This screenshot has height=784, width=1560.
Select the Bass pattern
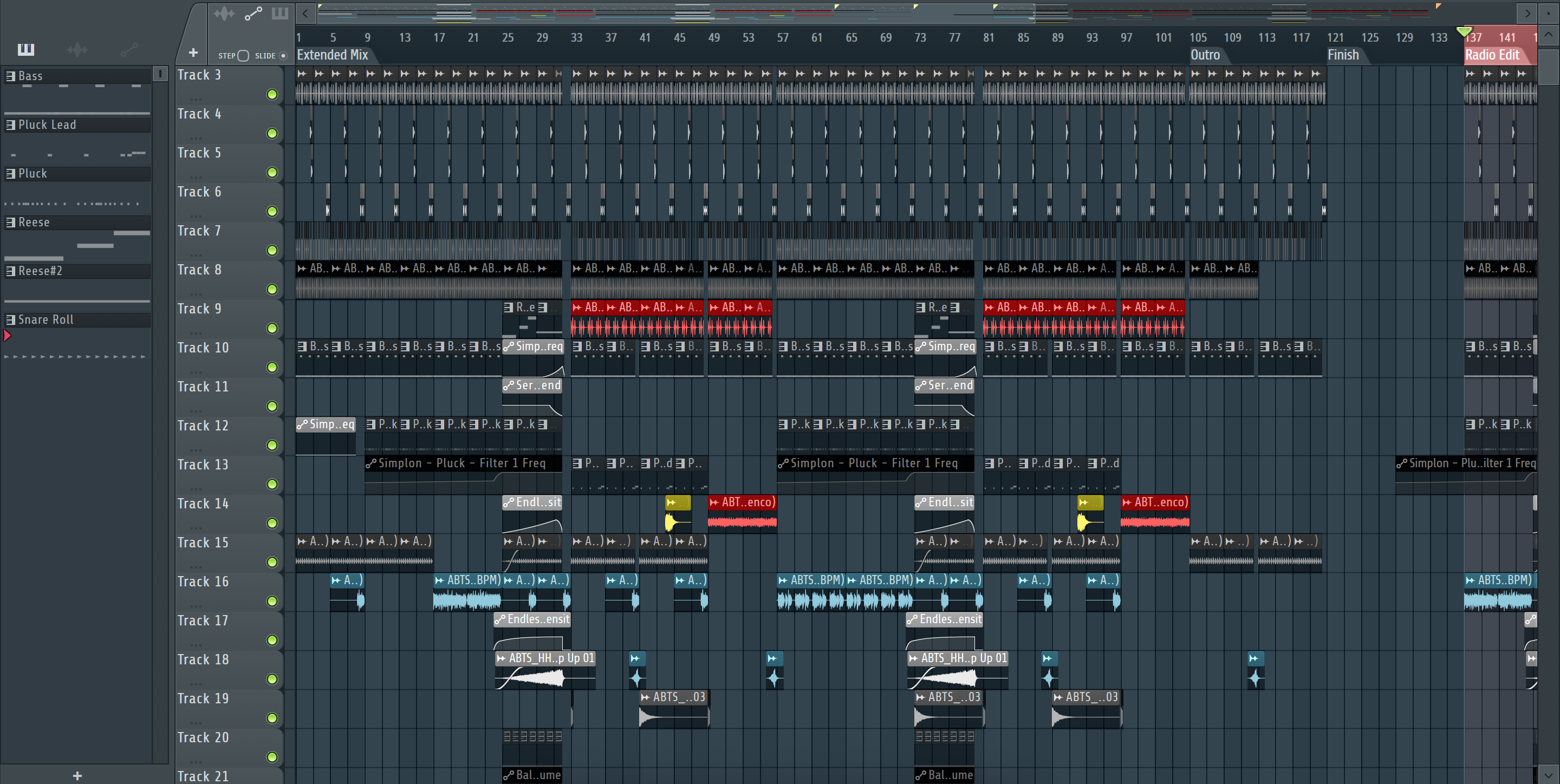pos(77,76)
